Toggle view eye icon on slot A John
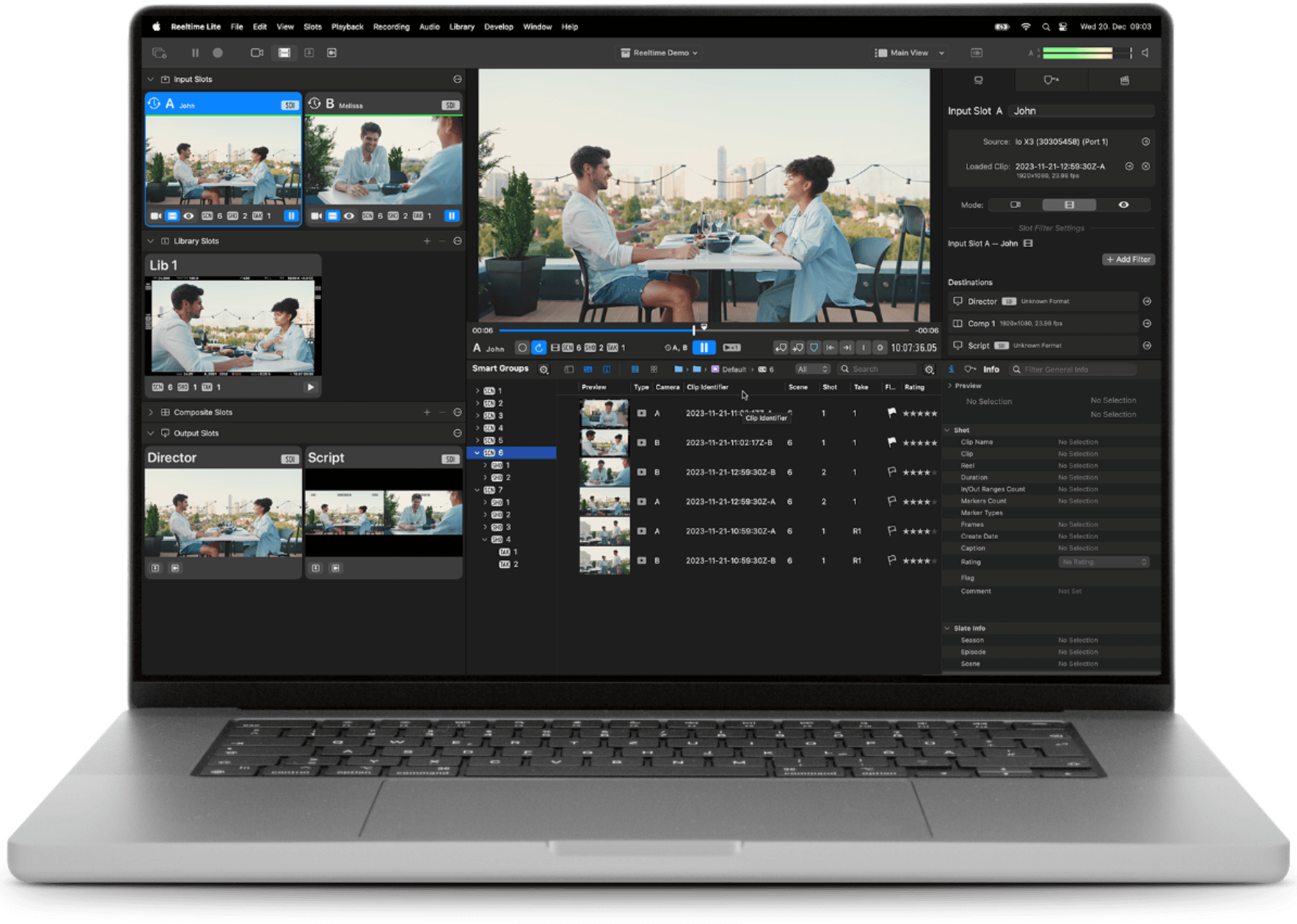Screen dimensions: 1297x924 (188, 216)
